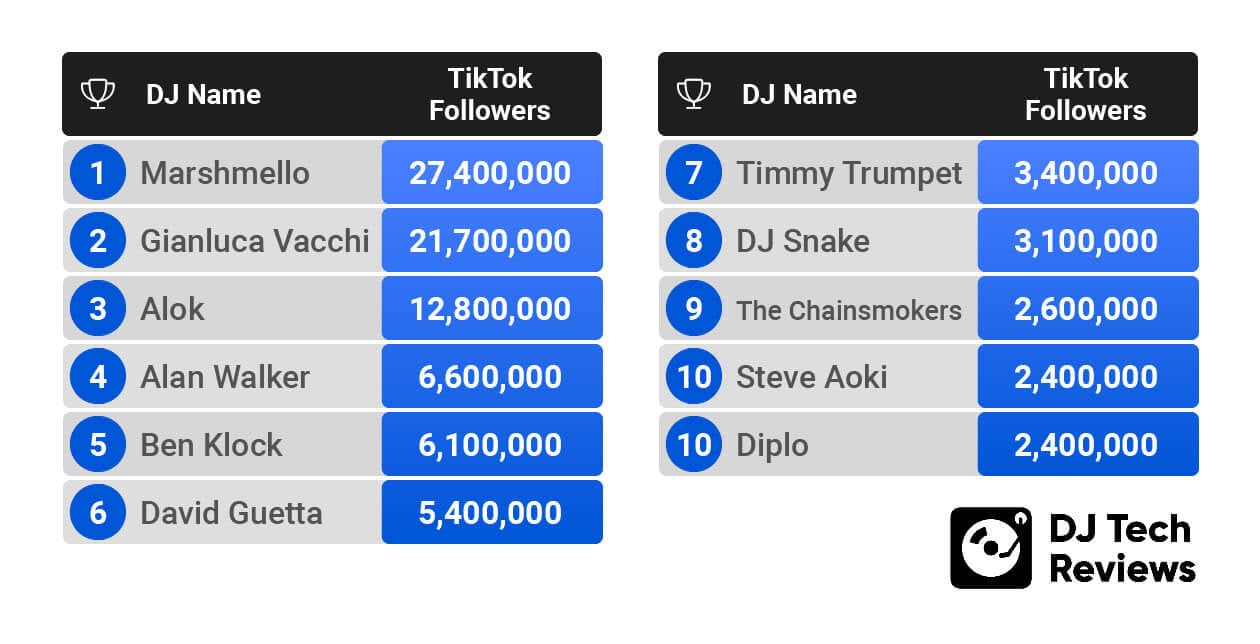The width and height of the screenshot is (1260, 644).
Task: Click Marshmello's 27,400,000 follower count
Action: 490,173
